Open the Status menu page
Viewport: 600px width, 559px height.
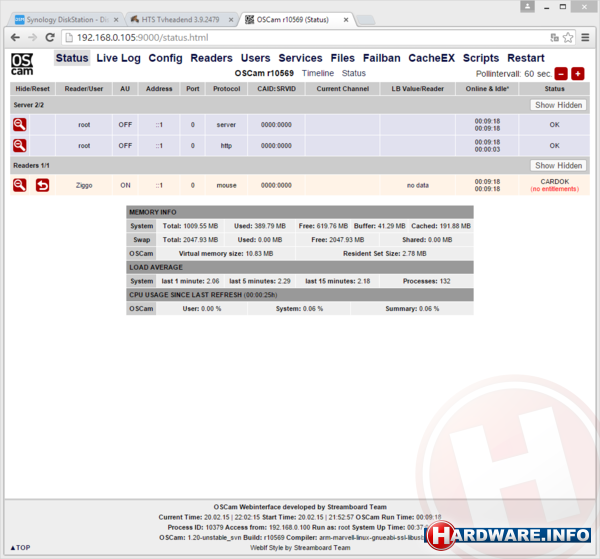click(x=72, y=58)
